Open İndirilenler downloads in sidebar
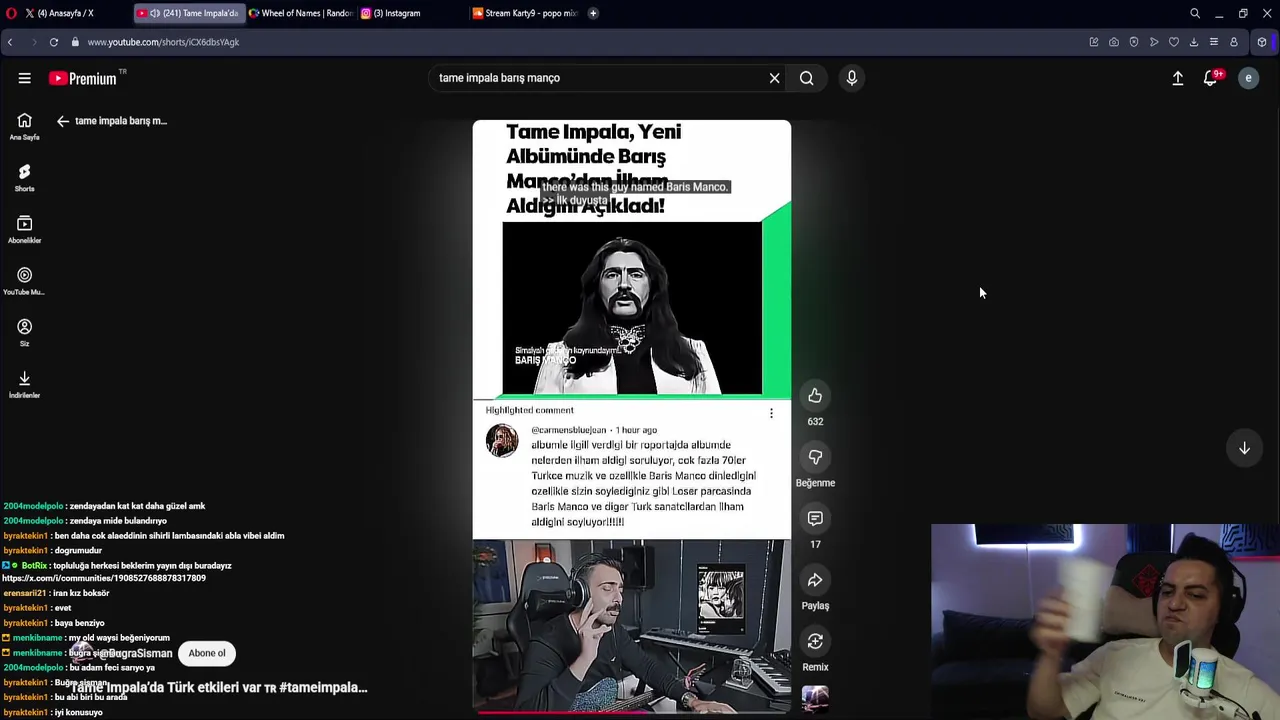The height and width of the screenshot is (720, 1280). point(24,385)
